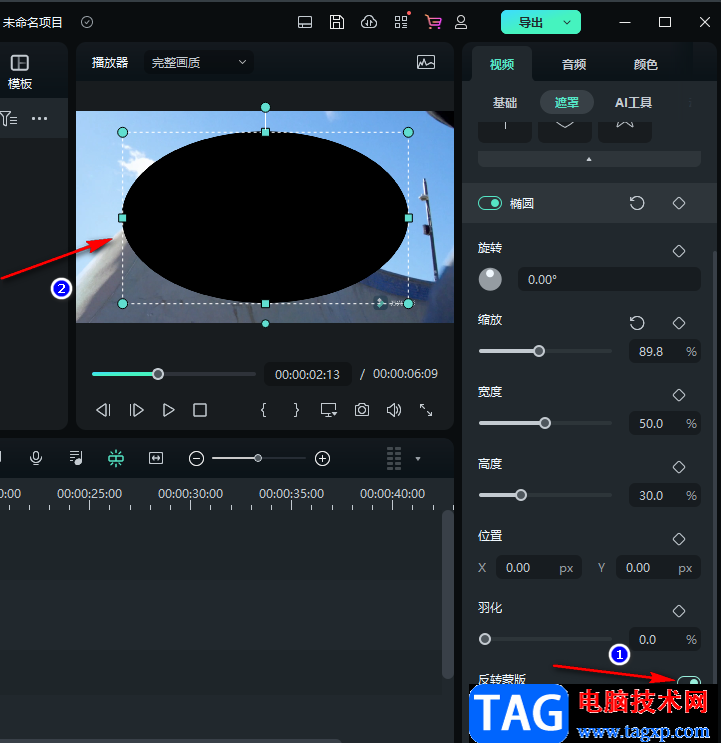
Task: Open the shopping cart icon
Action: pyautogui.click(x=433, y=22)
